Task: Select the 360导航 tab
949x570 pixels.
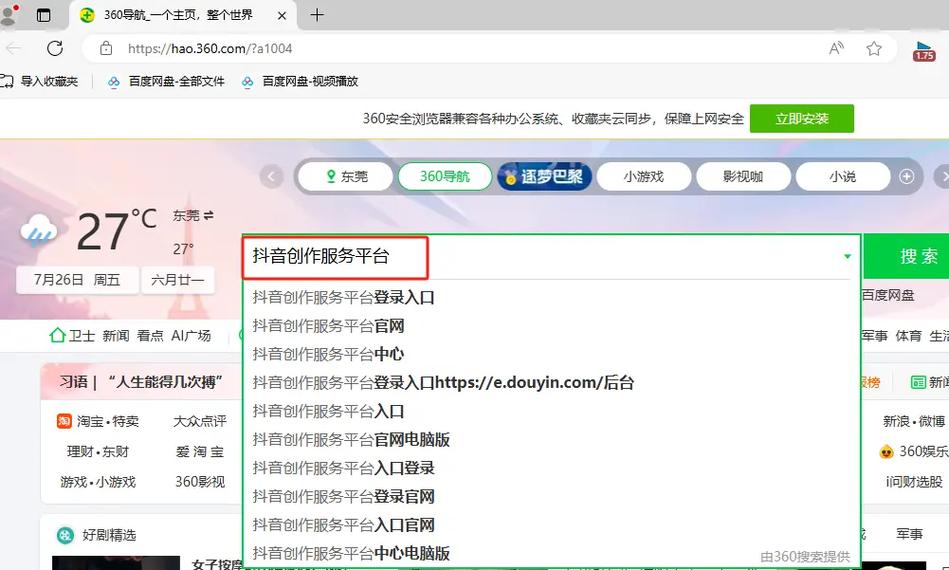Action: pyautogui.click(x=445, y=177)
